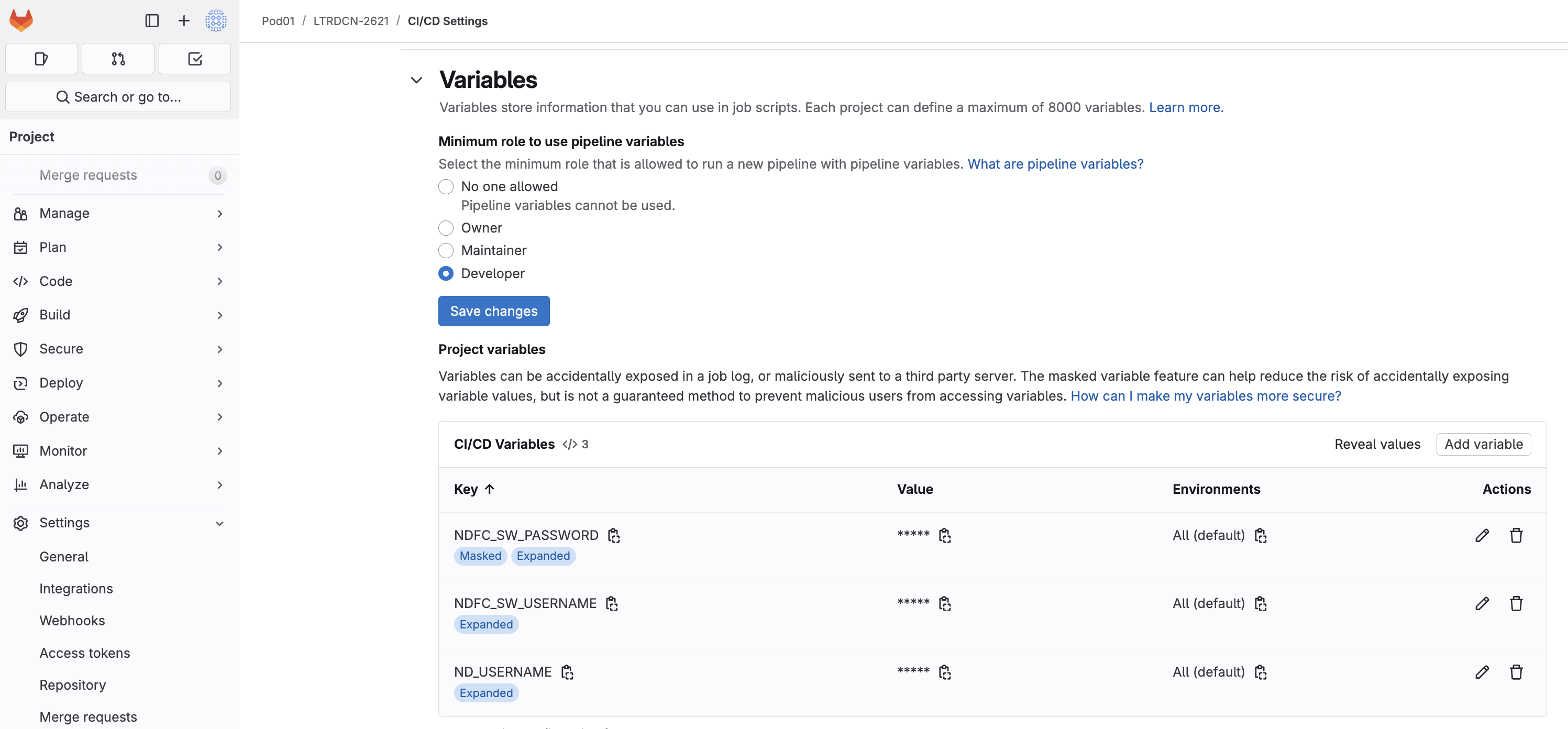Click the GitLab logo home icon
Screen dimensions: 1568x729
pyautogui.click(x=21, y=21)
